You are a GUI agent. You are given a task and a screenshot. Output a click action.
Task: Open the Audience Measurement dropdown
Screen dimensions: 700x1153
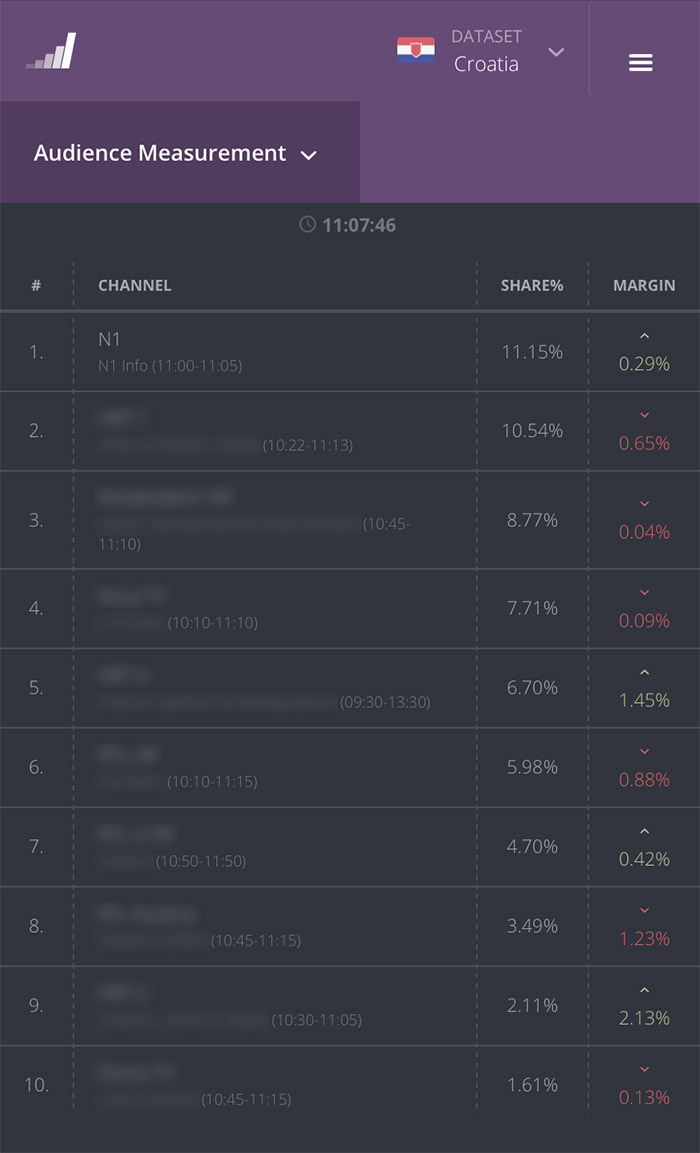176,153
